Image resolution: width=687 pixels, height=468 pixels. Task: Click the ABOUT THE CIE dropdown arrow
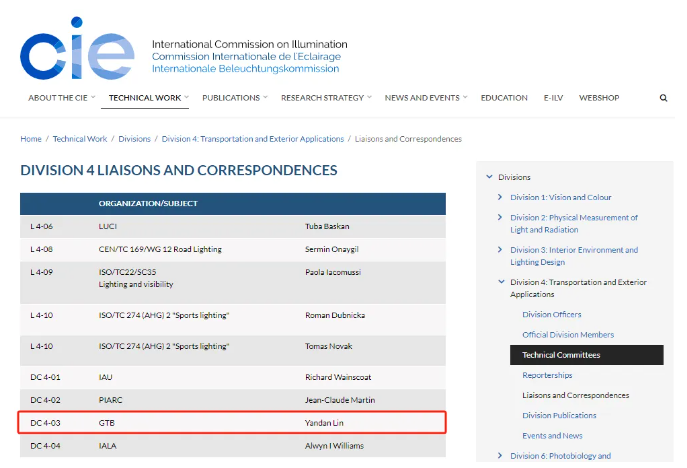pos(93,97)
